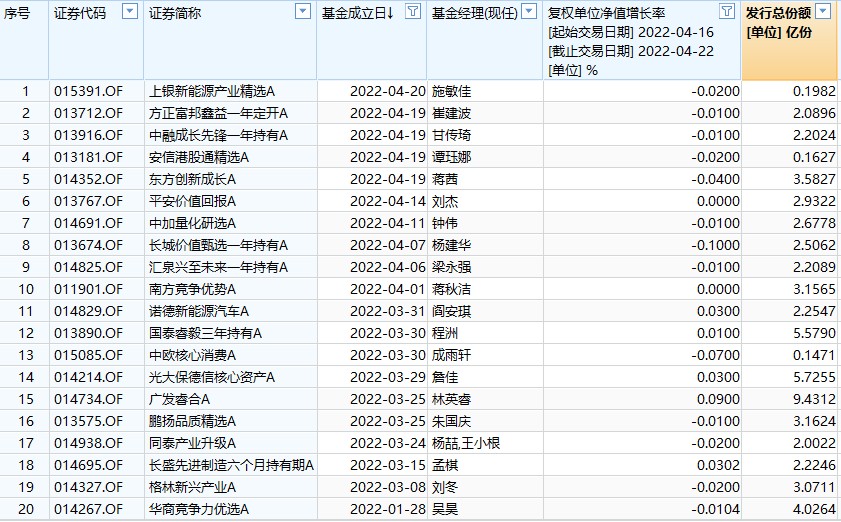Select growth rate -0.0104
The height and width of the screenshot is (522, 841).
click(715, 509)
